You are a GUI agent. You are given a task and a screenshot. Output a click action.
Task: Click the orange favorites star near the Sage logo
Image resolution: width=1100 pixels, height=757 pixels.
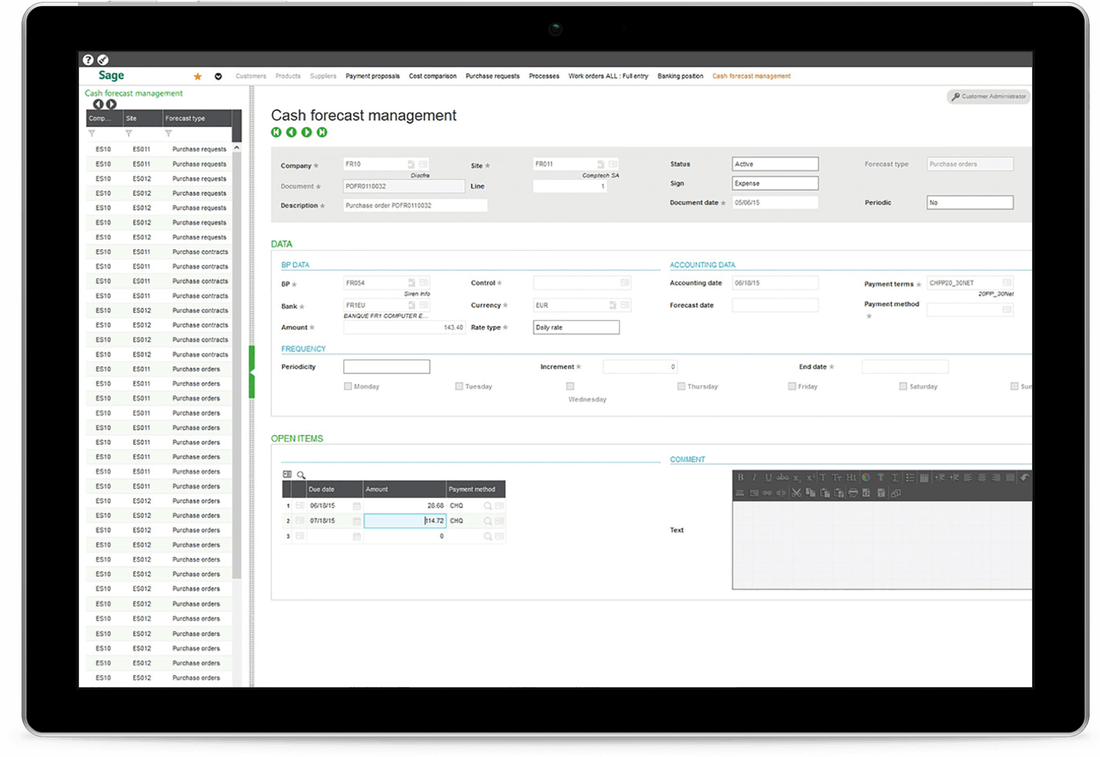198,75
